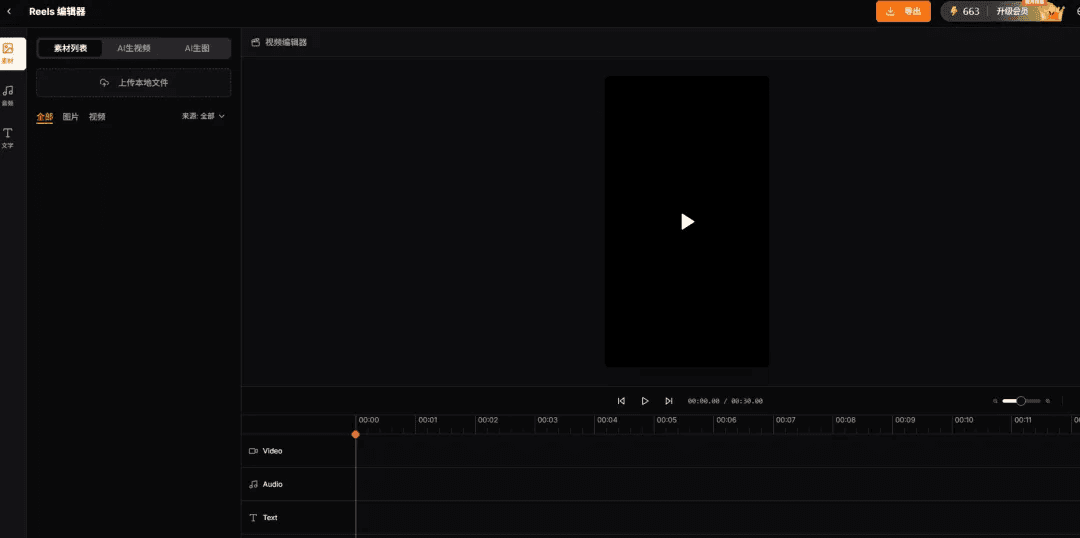
Task: Skip to start of timeline
Action: 621,401
